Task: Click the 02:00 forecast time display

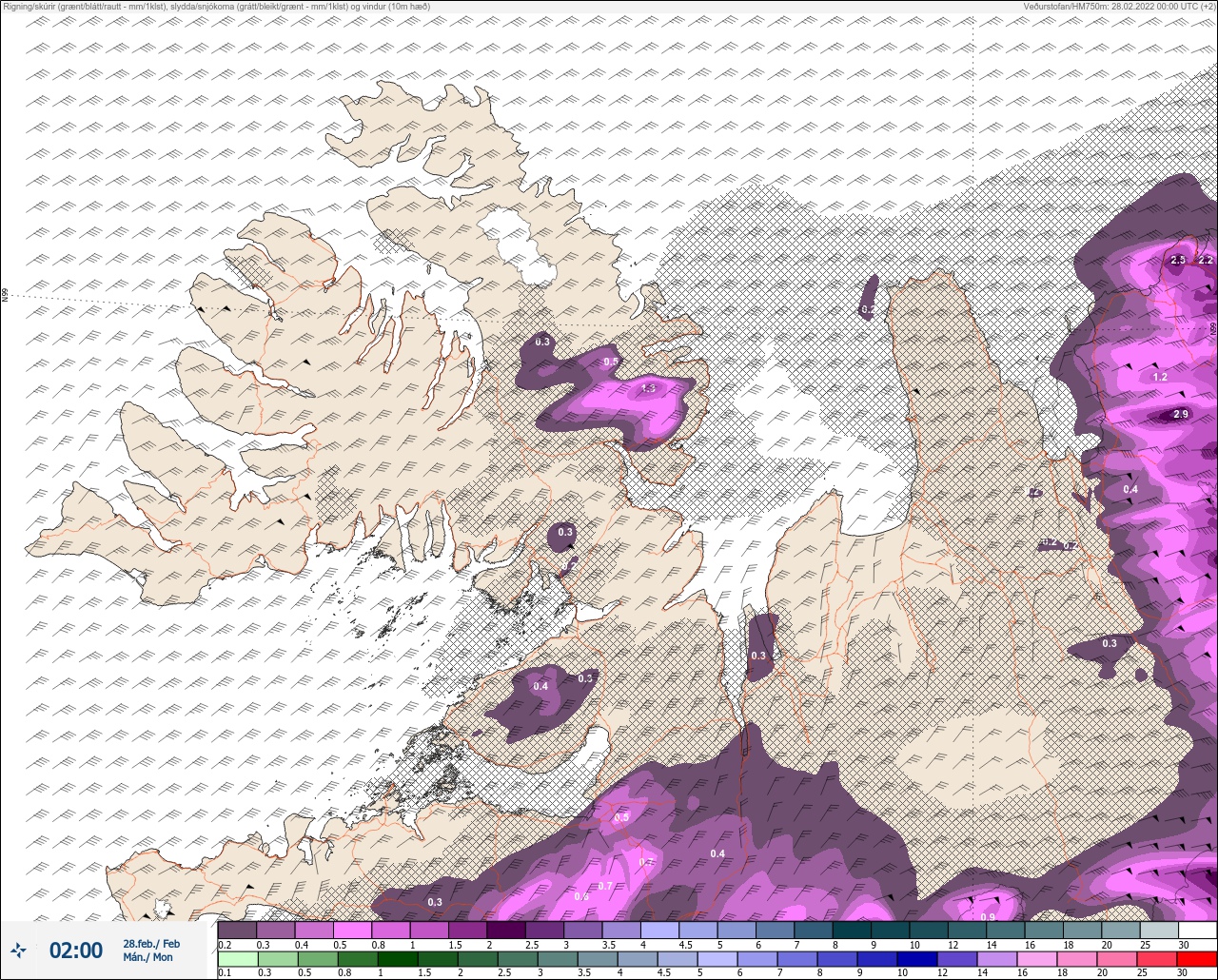Action: click(x=76, y=950)
